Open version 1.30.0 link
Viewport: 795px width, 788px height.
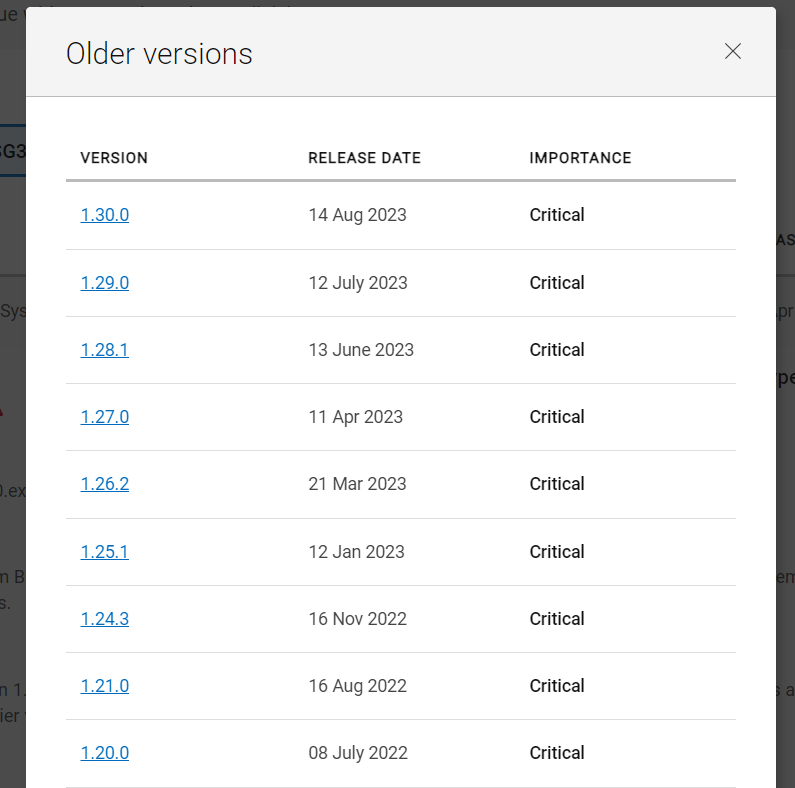[104, 215]
